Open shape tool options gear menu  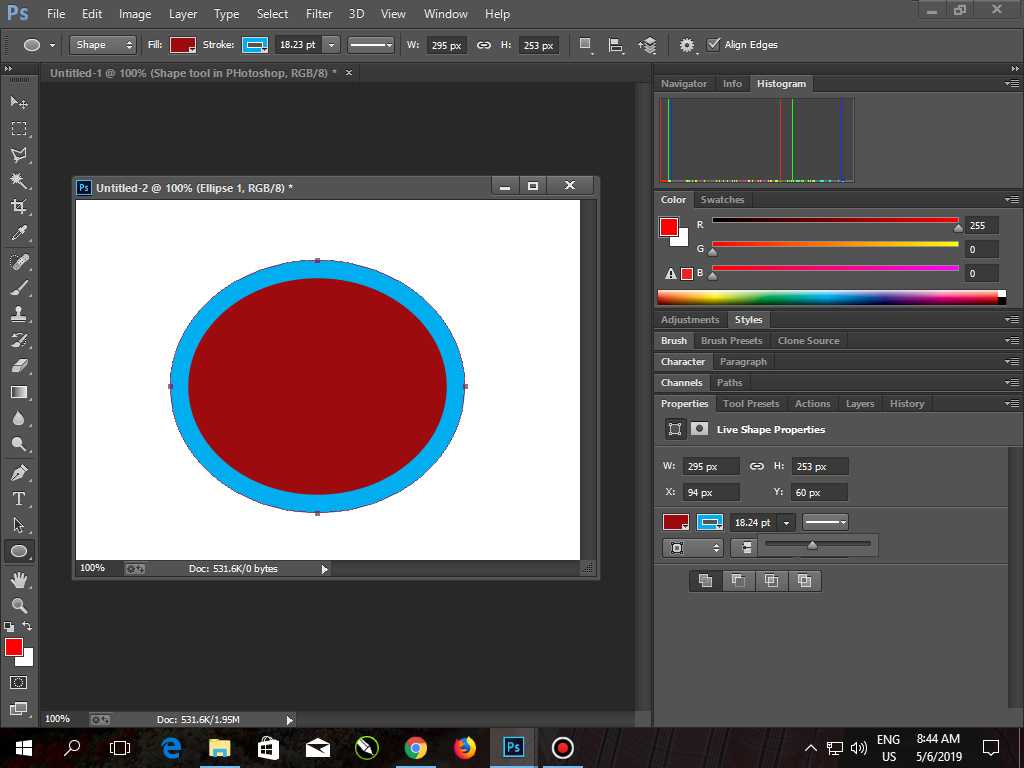(x=686, y=44)
